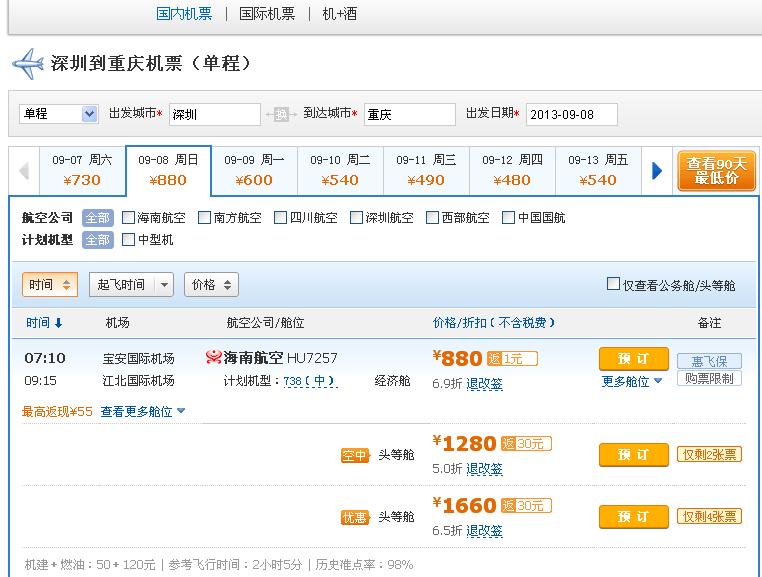Click 返30元 rebate badge next to ¥1660
Screen dimensions: 762x577
click(526, 506)
